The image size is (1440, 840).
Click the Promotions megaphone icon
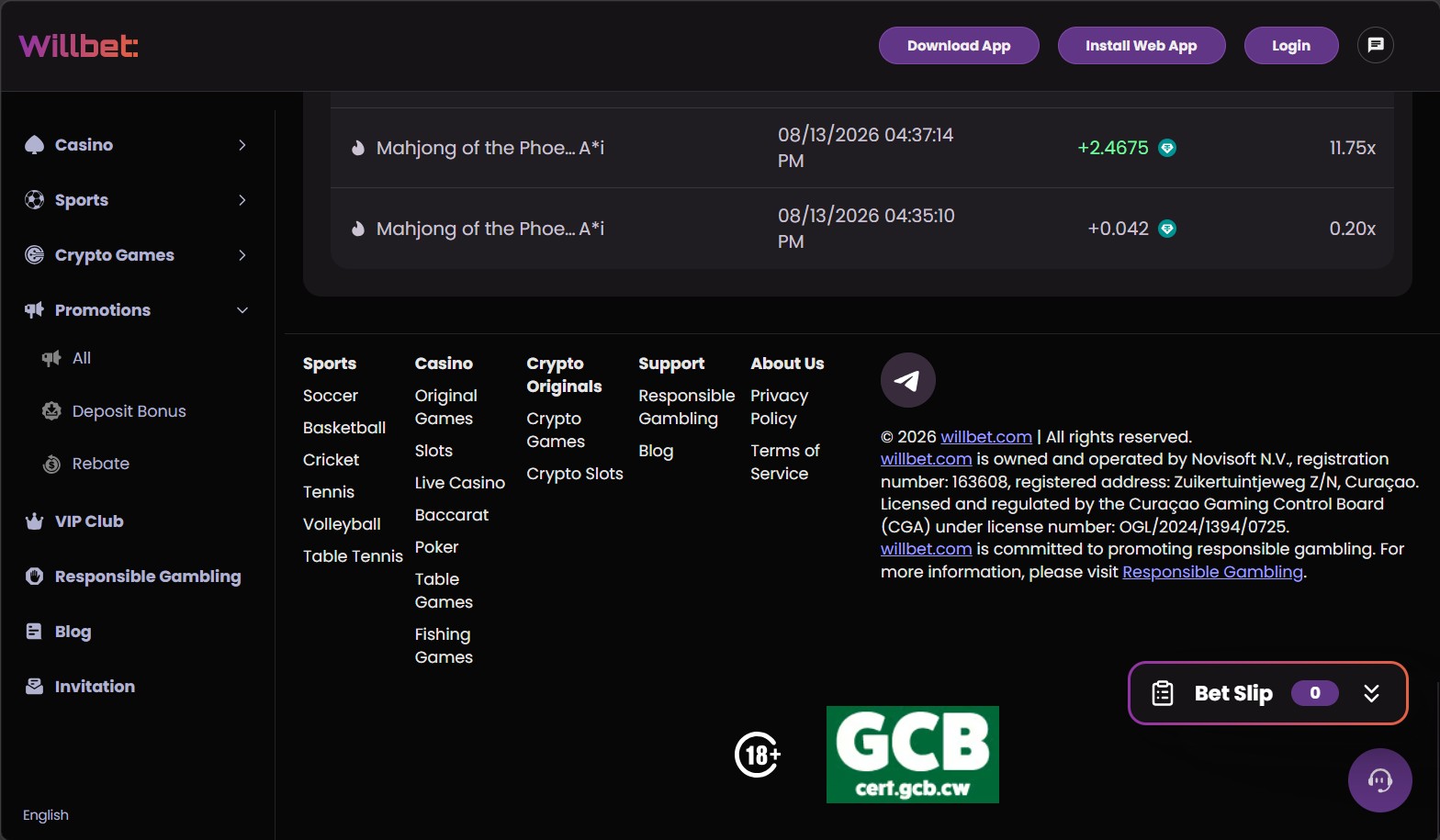(35, 310)
